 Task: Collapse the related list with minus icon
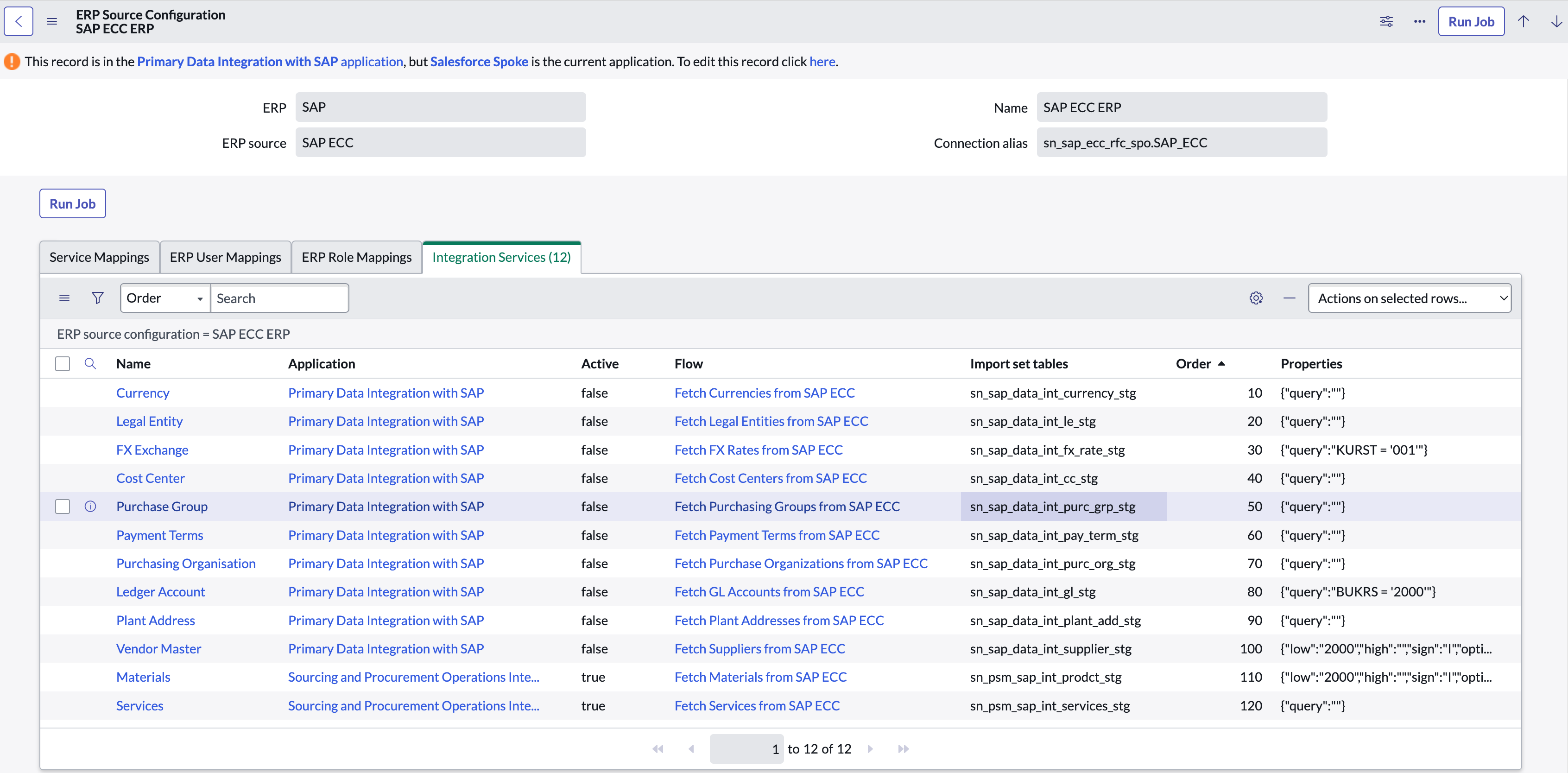pos(1289,298)
